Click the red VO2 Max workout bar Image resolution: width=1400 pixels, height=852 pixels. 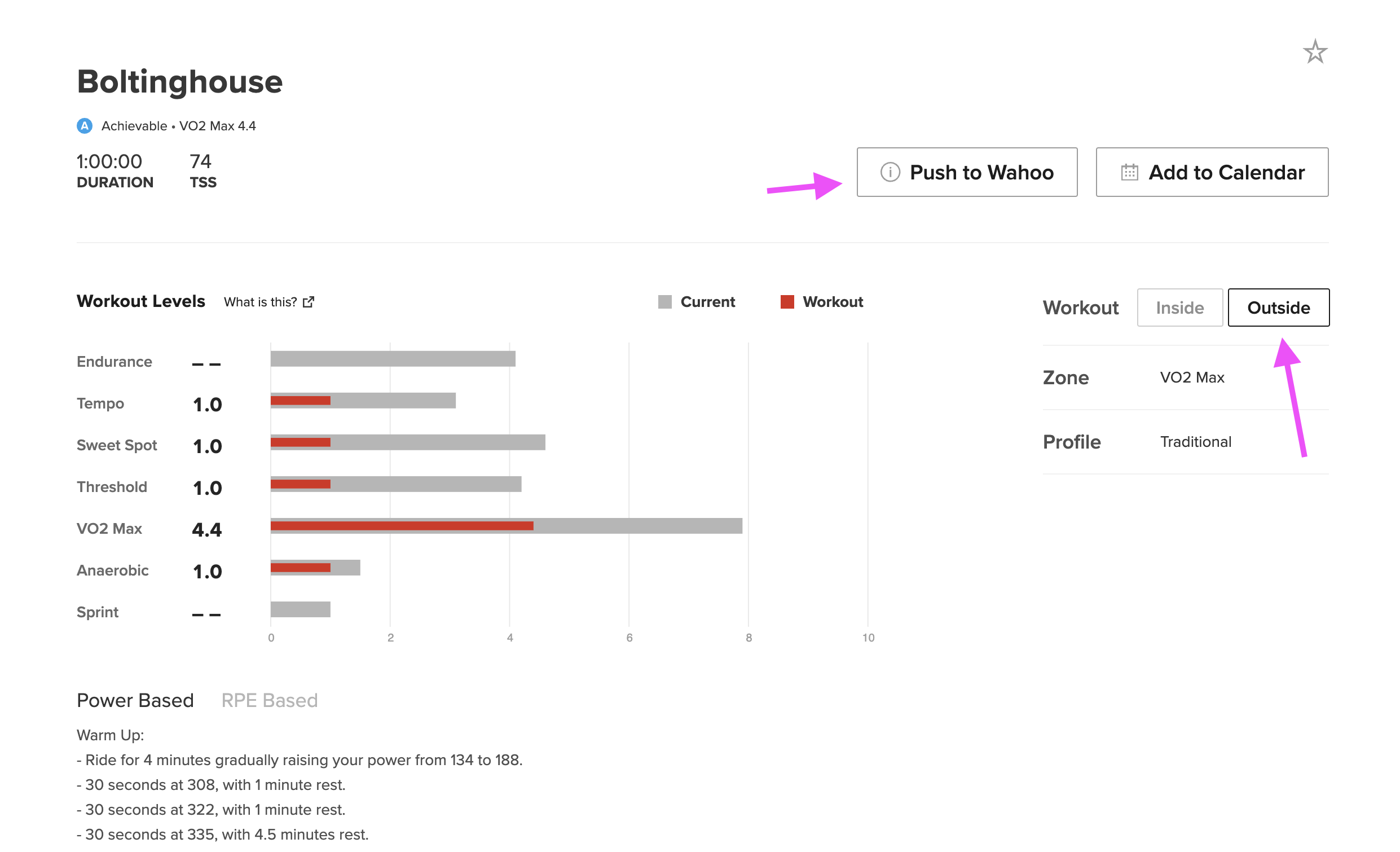tap(402, 526)
